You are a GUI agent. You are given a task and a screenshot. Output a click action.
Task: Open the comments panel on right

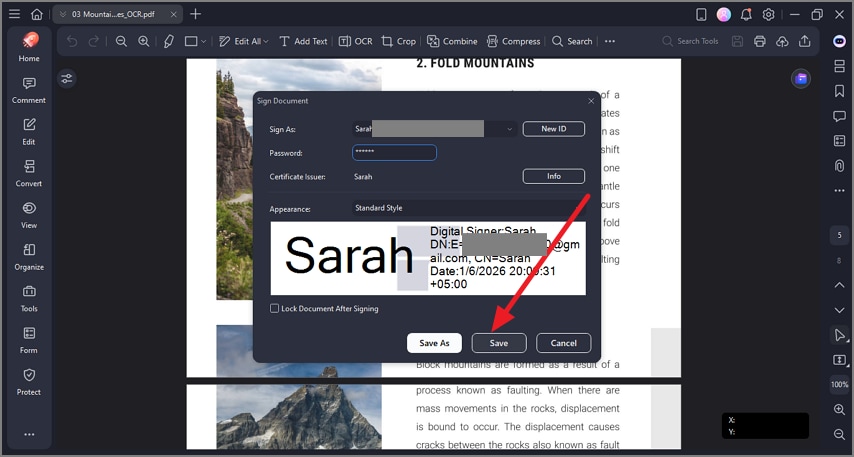pyautogui.click(x=839, y=116)
